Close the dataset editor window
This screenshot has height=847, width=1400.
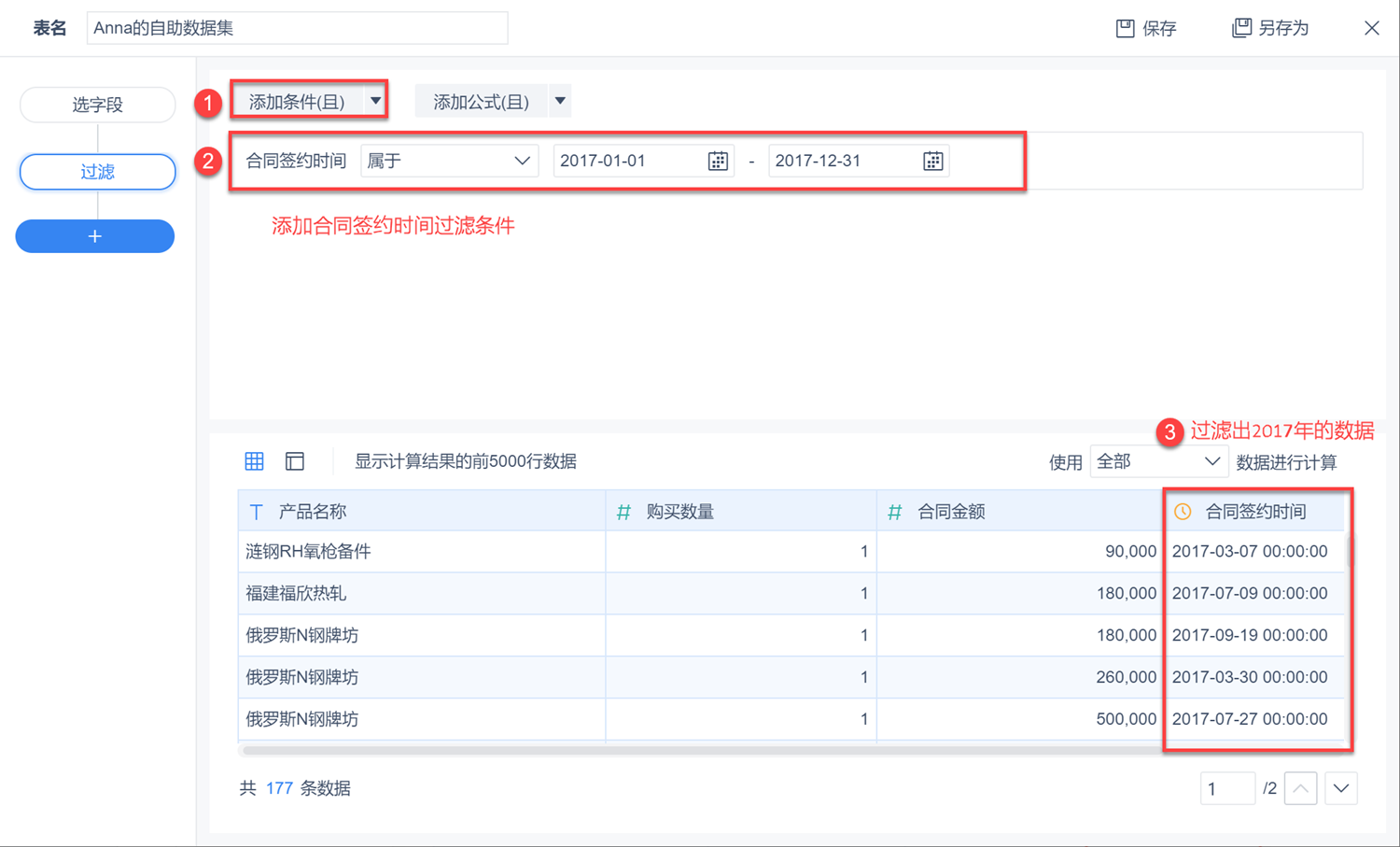[1371, 28]
